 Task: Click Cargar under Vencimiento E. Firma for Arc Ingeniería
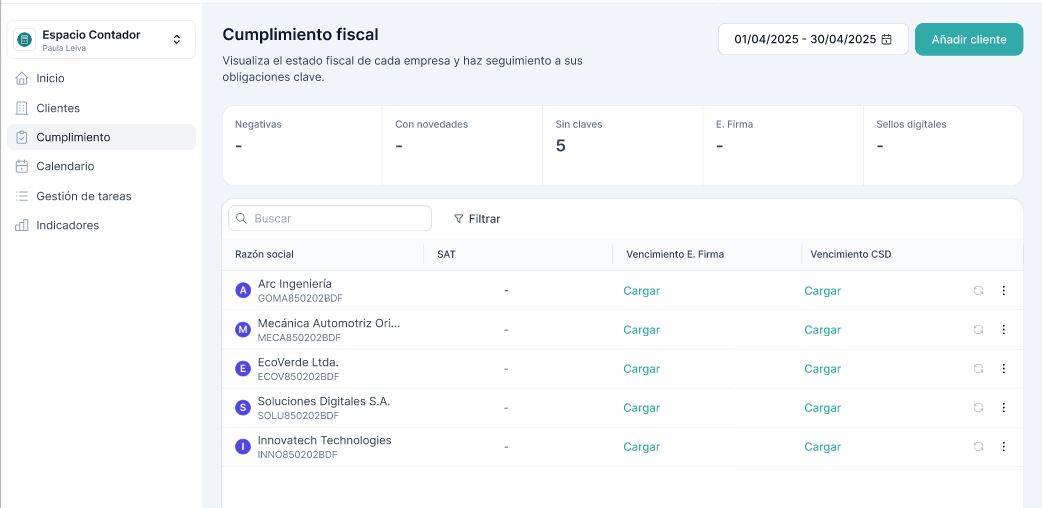641,291
